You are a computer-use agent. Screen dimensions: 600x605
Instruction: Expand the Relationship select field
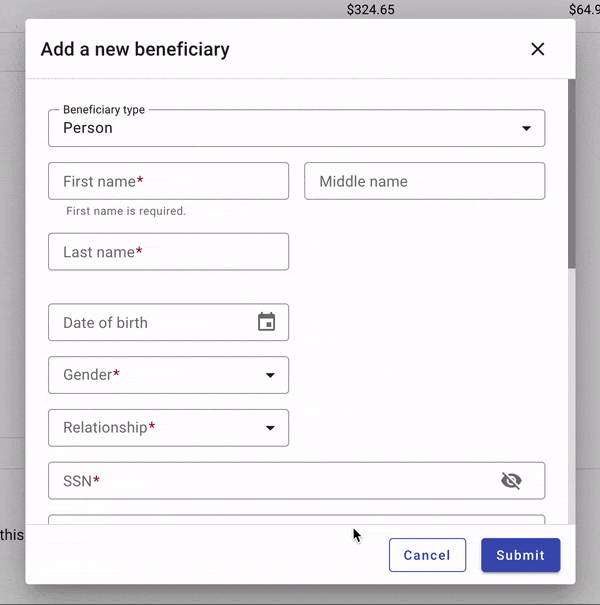pos(160,428)
